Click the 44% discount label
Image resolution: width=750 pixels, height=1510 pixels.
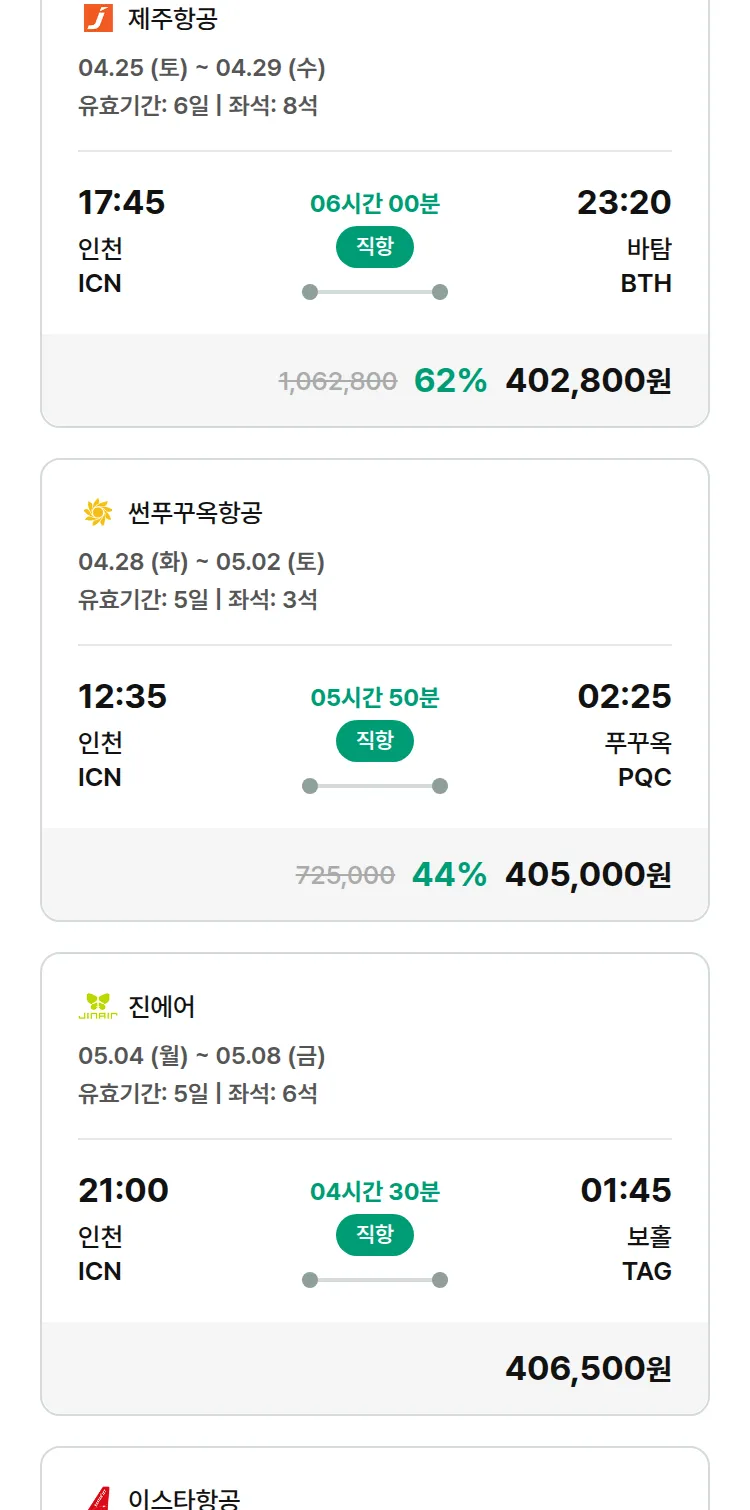[449, 875]
